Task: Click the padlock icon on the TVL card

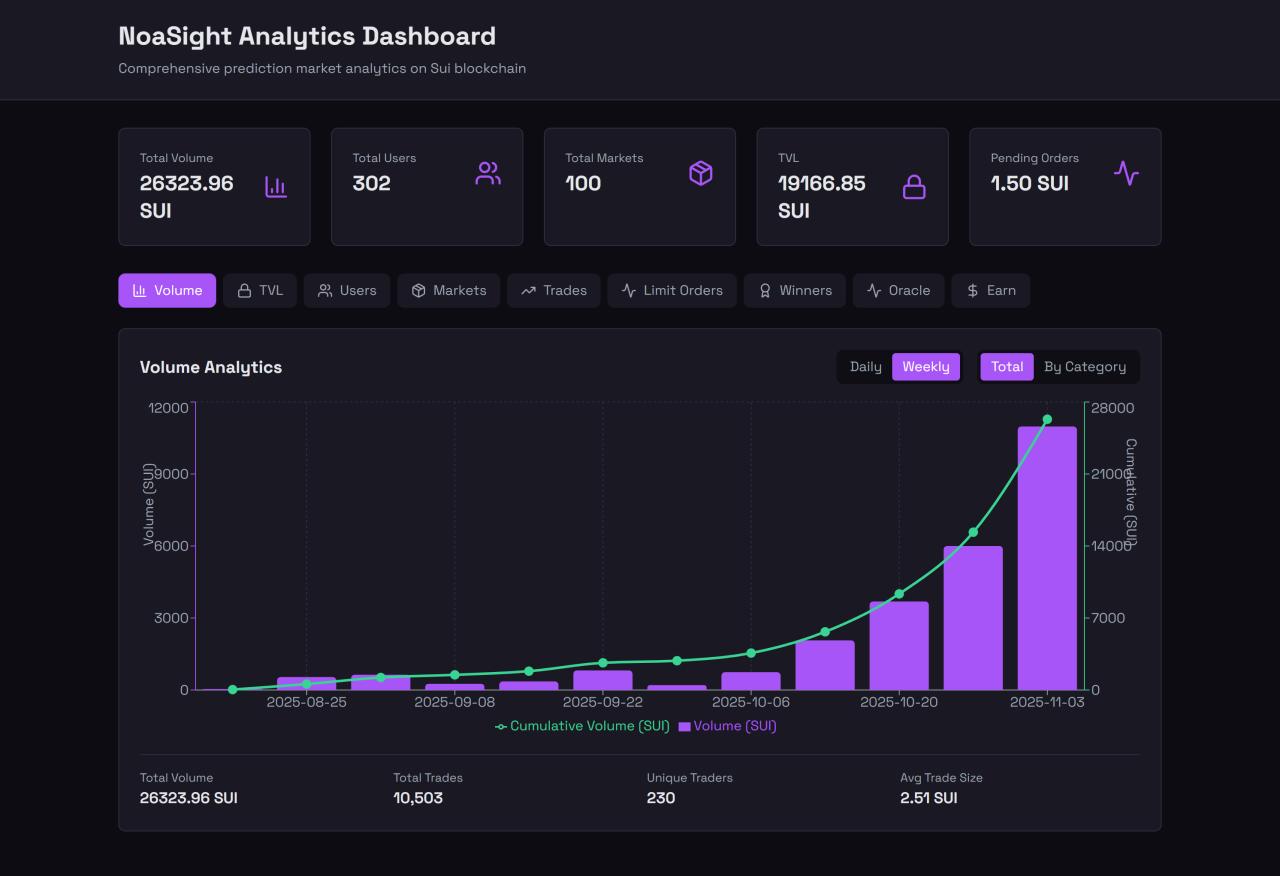Action: tap(912, 187)
